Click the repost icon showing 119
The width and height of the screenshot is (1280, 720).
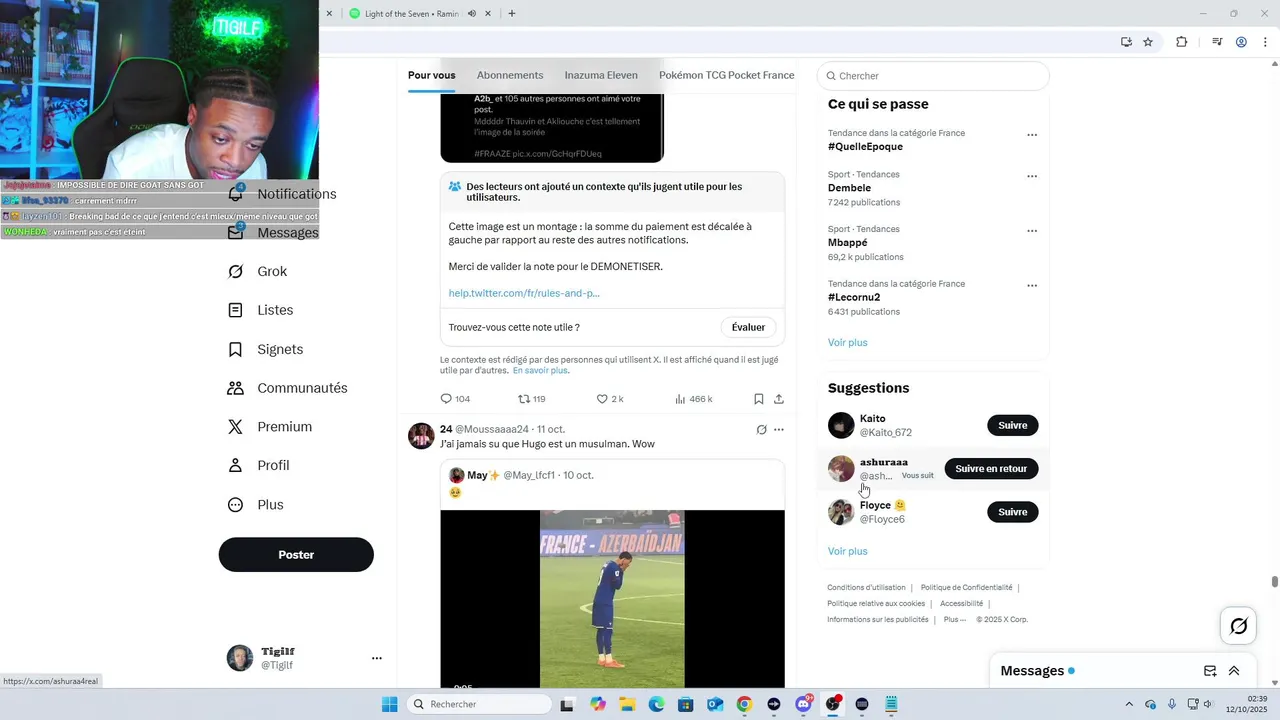click(x=523, y=399)
